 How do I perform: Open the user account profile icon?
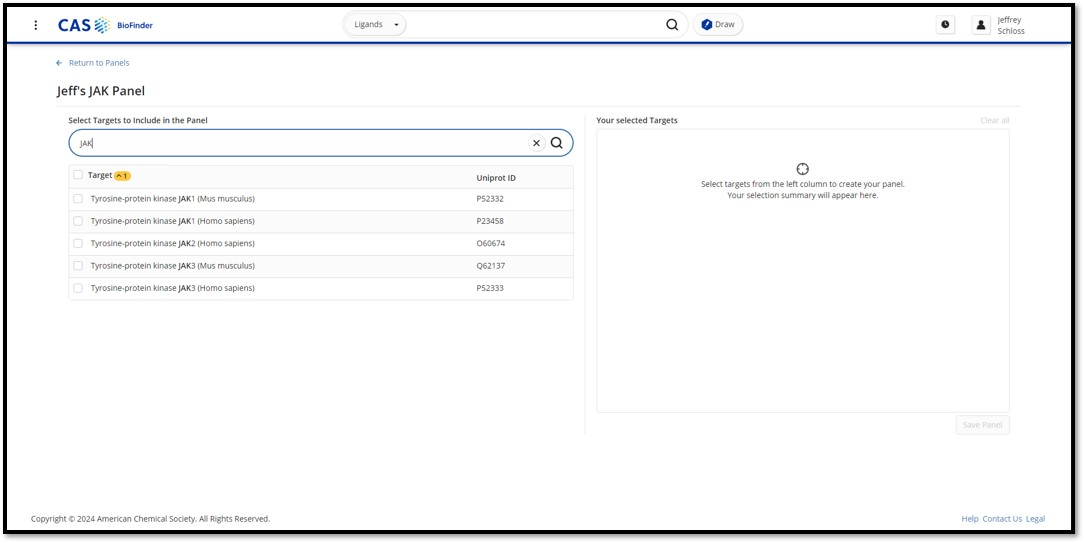click(981, 25)
